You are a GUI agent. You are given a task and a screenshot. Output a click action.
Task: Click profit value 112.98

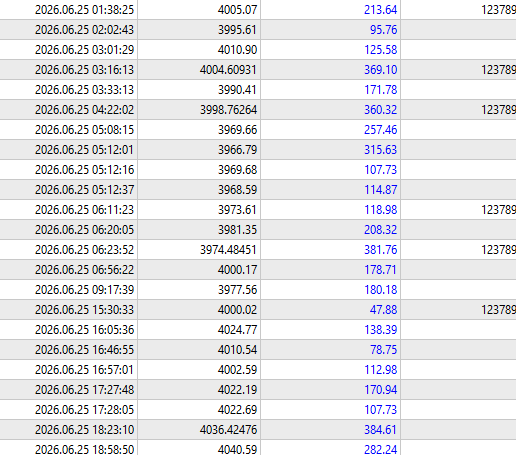(380, 370)
